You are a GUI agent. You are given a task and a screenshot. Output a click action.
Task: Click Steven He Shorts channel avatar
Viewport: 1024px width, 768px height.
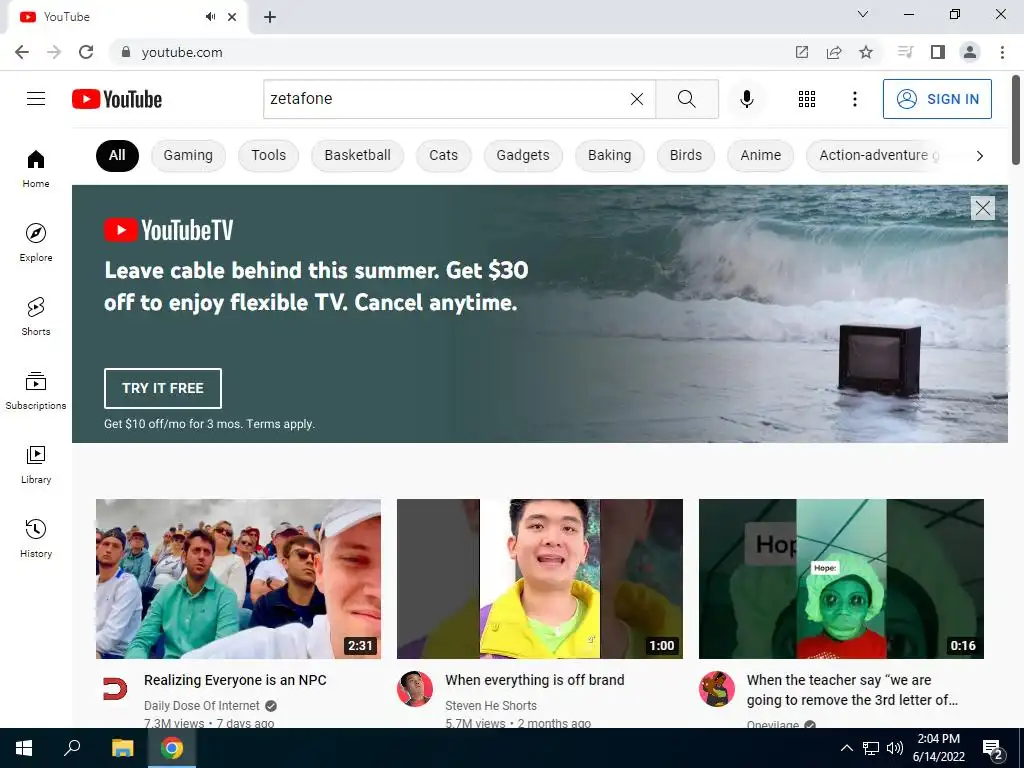tap(415, 688)
